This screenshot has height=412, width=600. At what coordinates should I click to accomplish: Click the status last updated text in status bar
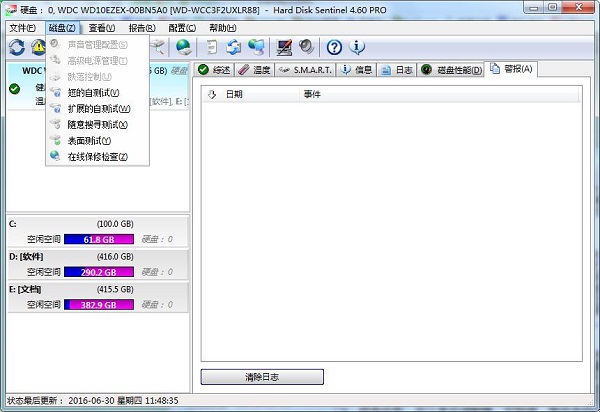pyautogui.click(x=93, y=401)
